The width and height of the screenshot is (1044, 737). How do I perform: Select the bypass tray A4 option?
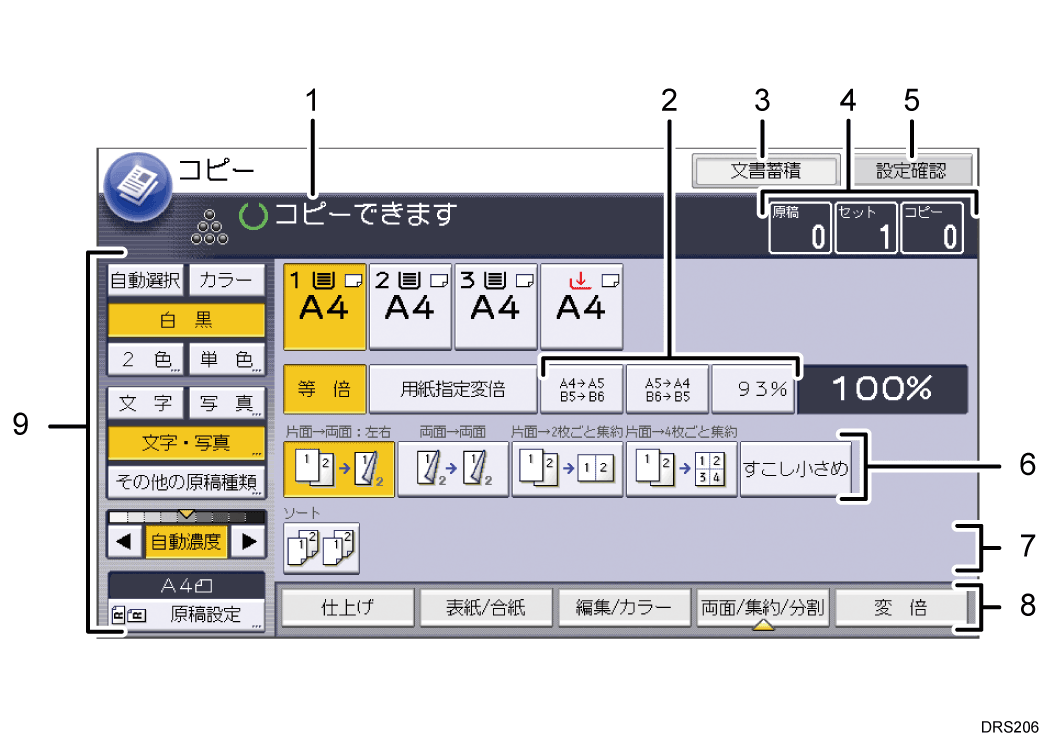point(582,303)
